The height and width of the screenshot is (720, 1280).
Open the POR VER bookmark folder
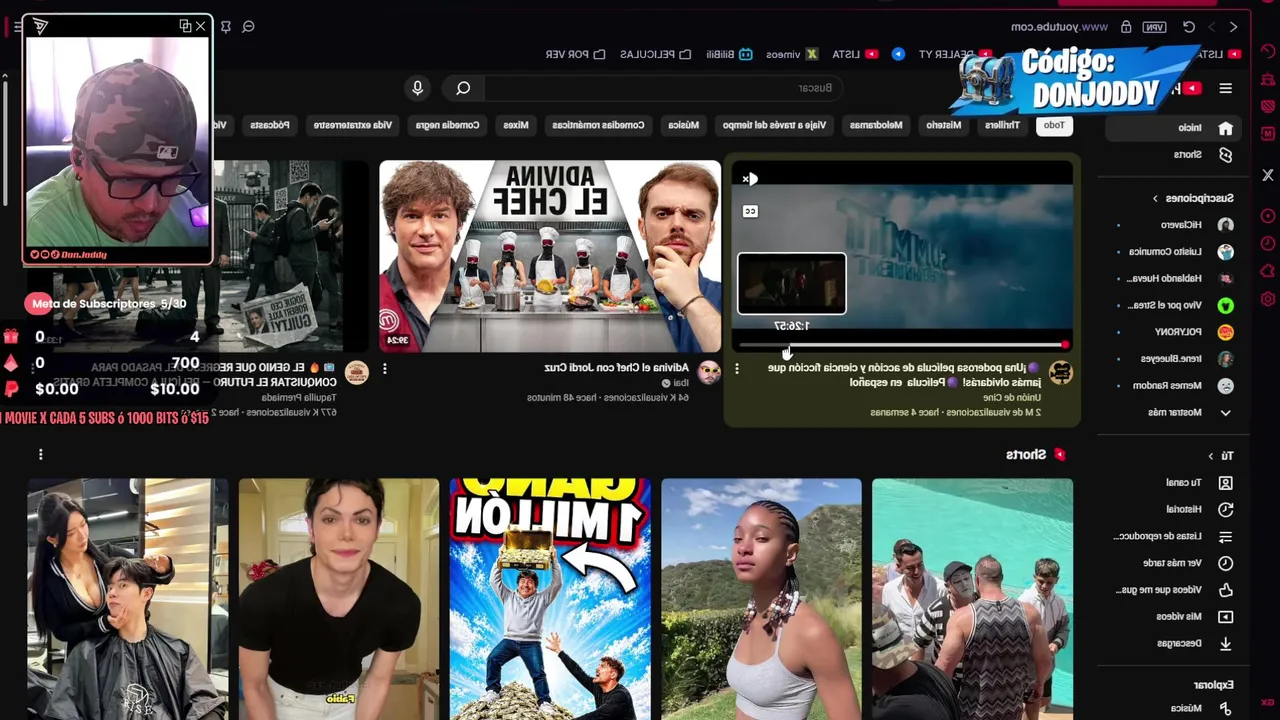[575, 54]
